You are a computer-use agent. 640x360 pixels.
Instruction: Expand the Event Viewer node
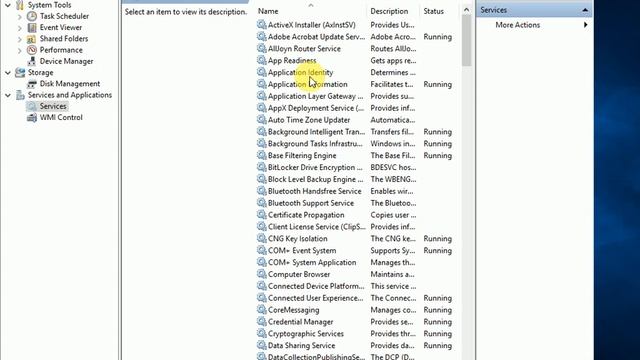pyautogui.click(x=20, y=28)
